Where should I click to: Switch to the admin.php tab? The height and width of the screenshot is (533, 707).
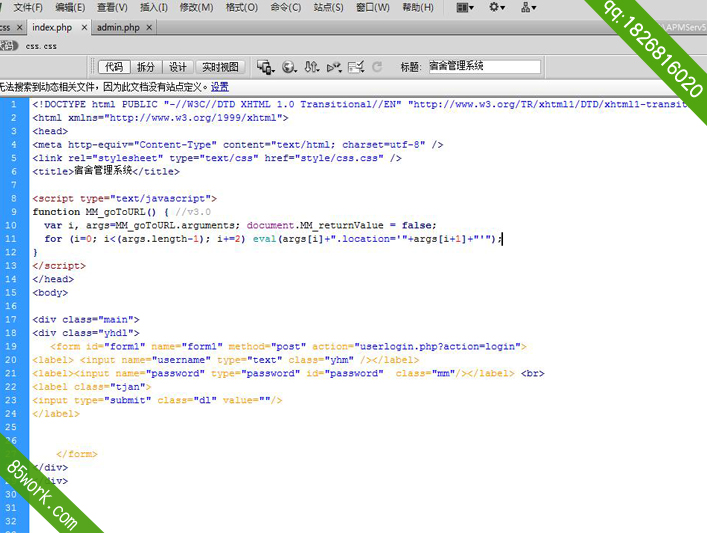(x=118, y=28)
